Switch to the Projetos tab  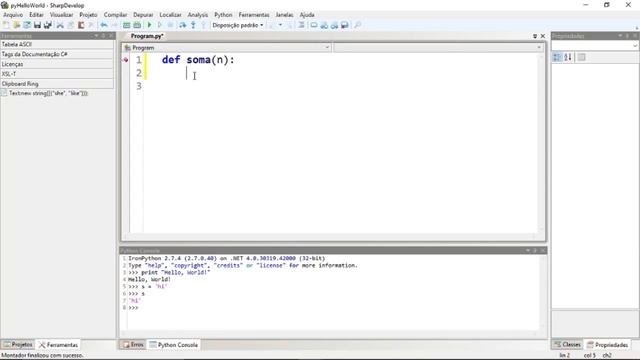click(18, 345)
